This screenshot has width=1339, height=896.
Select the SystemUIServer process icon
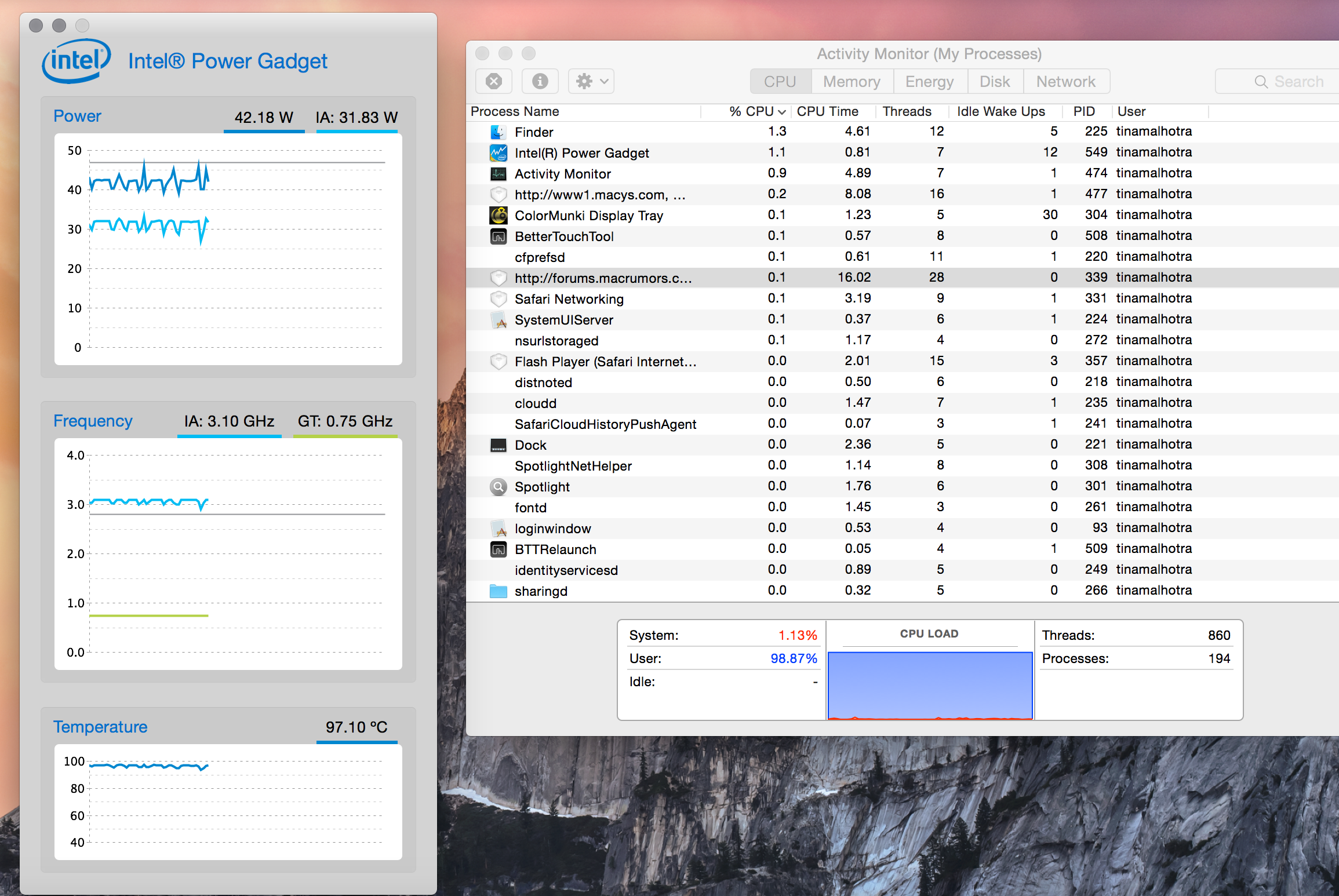[499, 320]
